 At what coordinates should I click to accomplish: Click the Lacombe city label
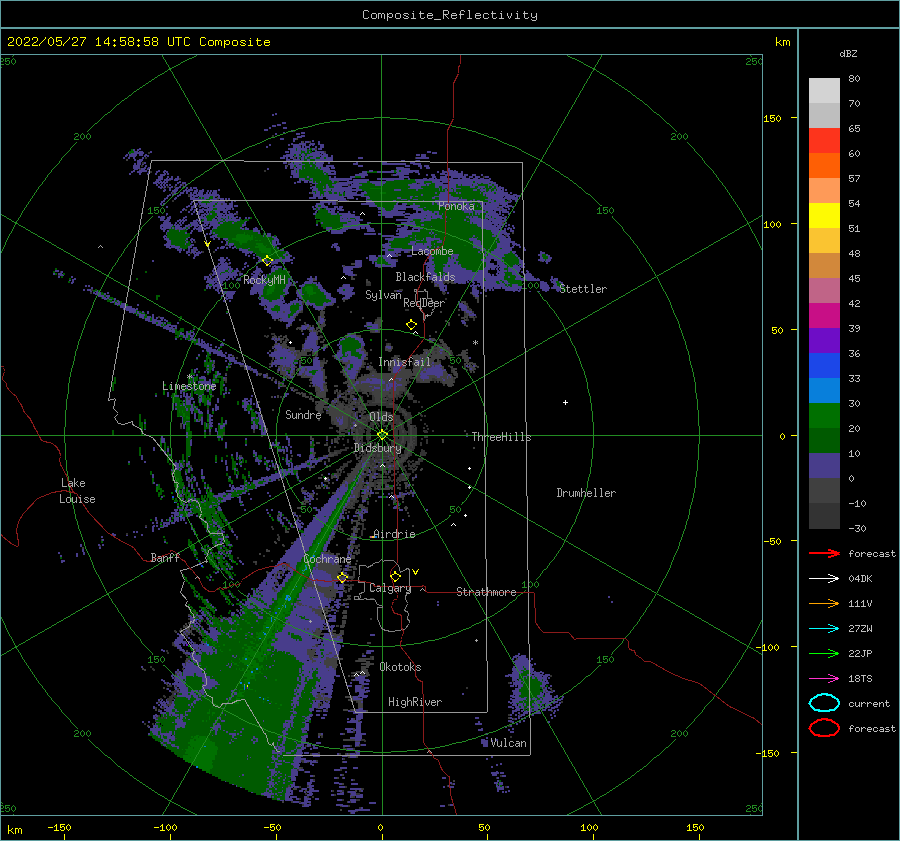(x=432, y=251)
